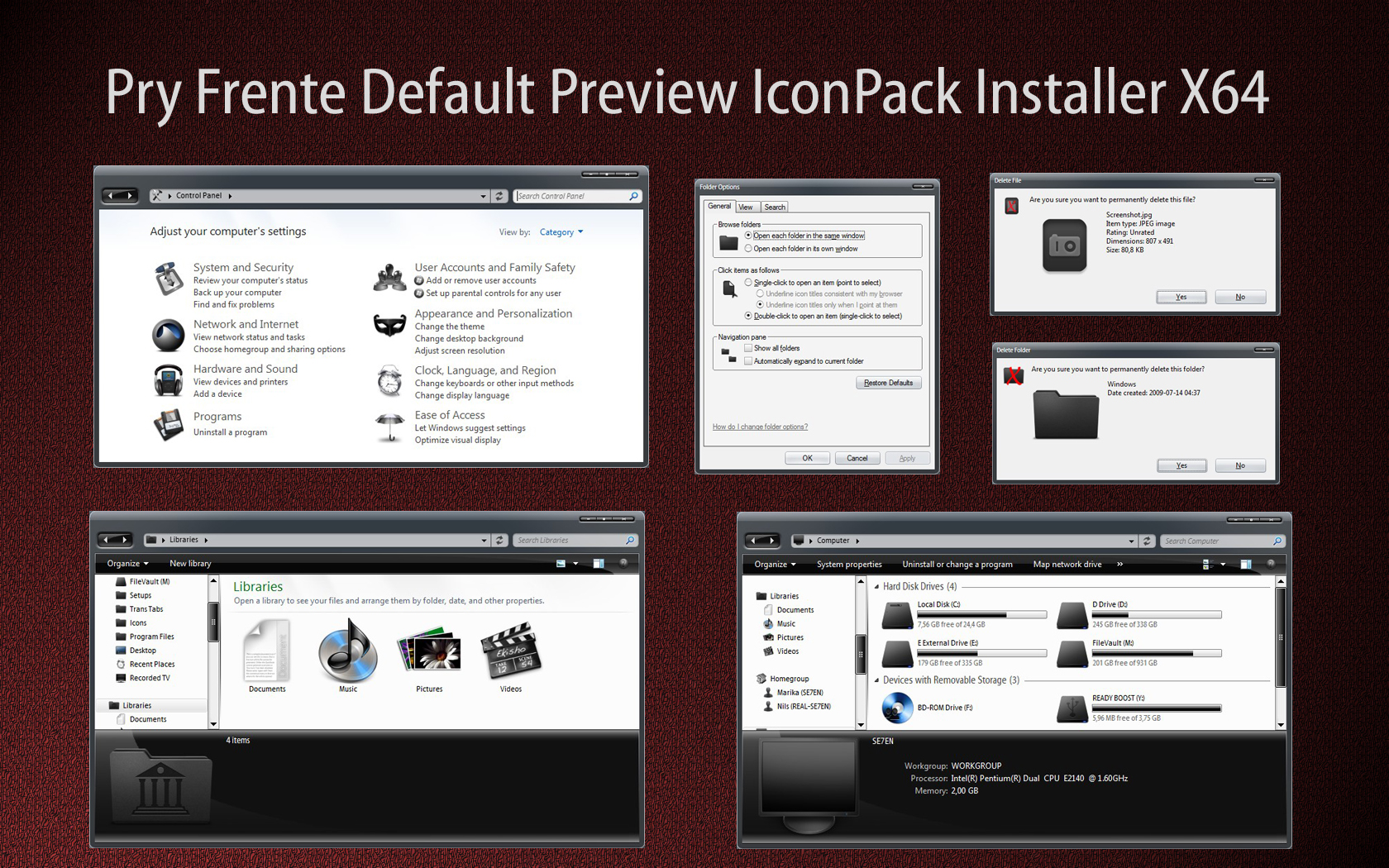This screenshot has width=1389, height=868.
Task: Click READY BOOST (Y:) capacity bar
Action: pos(1157,708)
